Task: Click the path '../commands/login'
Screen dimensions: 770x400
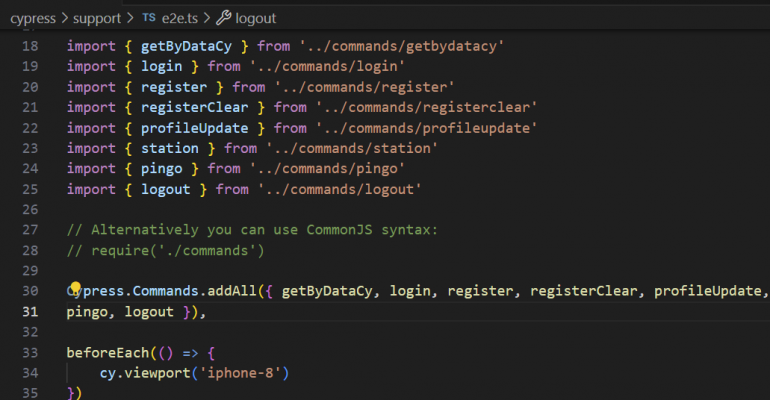Action: (x=327, y=66)
